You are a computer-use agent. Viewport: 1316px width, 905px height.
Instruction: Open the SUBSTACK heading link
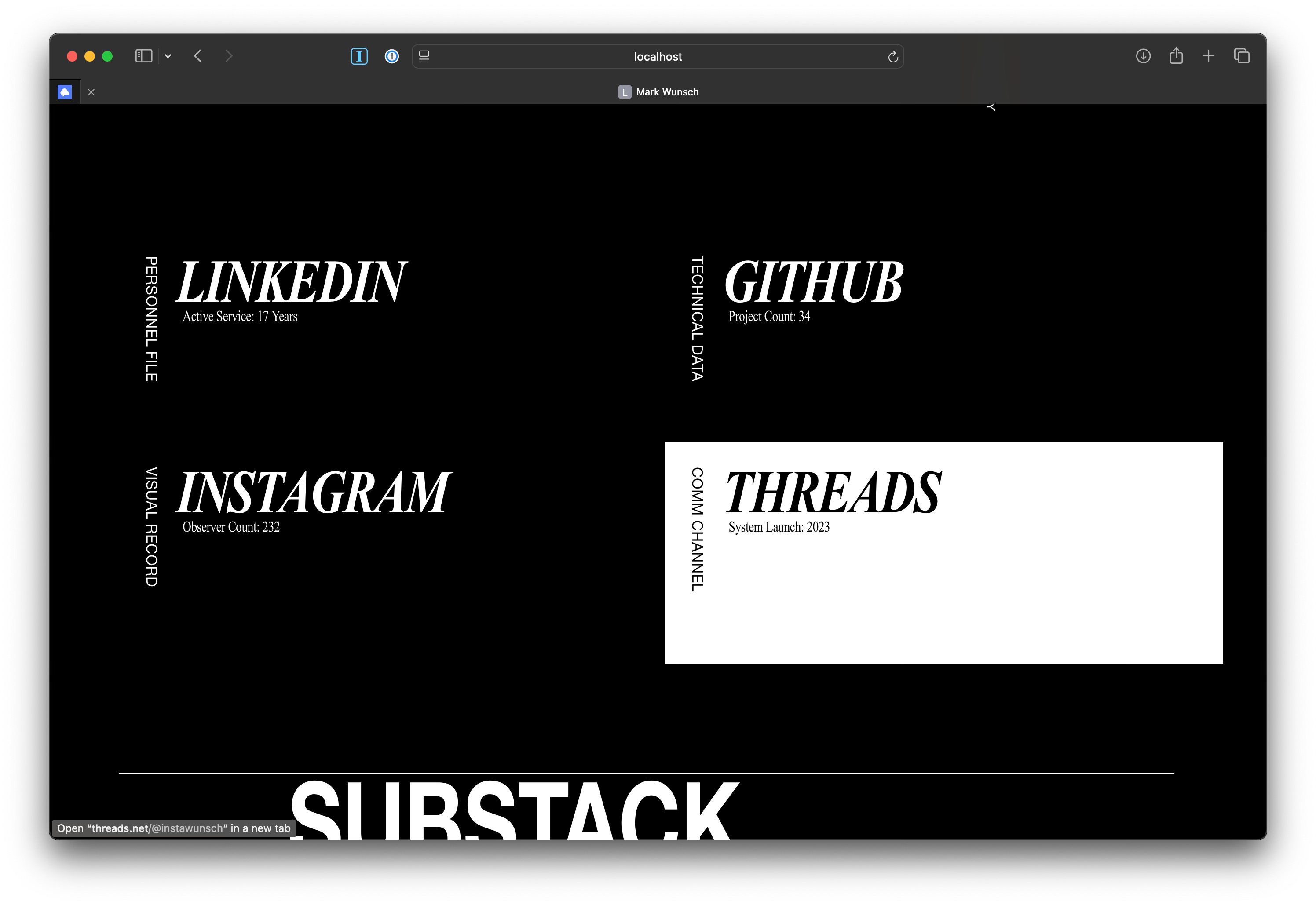[x=514, y=810]
